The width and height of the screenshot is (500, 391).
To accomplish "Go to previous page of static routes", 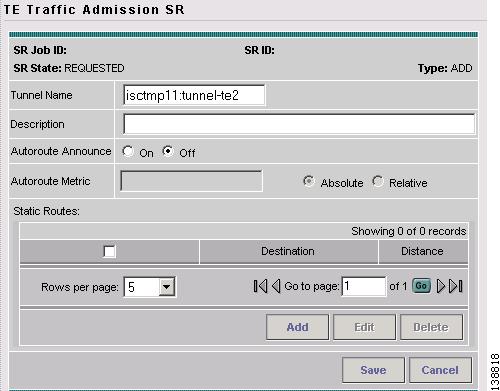I will (x=276, y=286).
